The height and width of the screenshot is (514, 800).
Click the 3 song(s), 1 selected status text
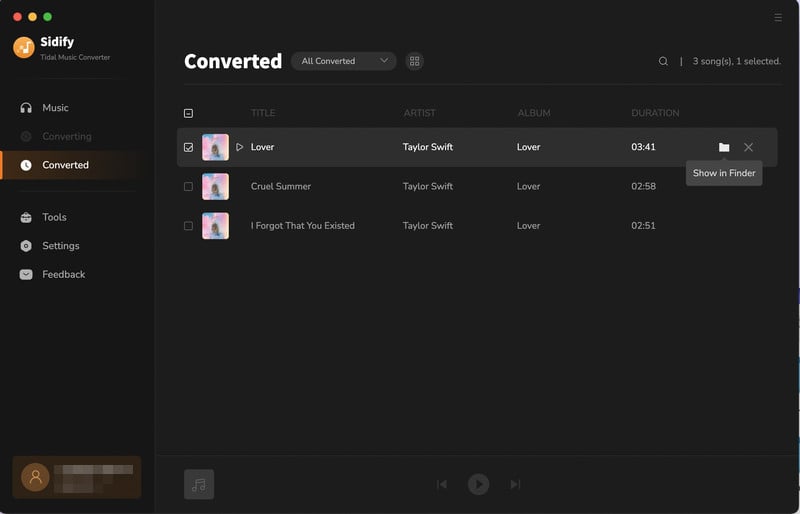point(736,61)
